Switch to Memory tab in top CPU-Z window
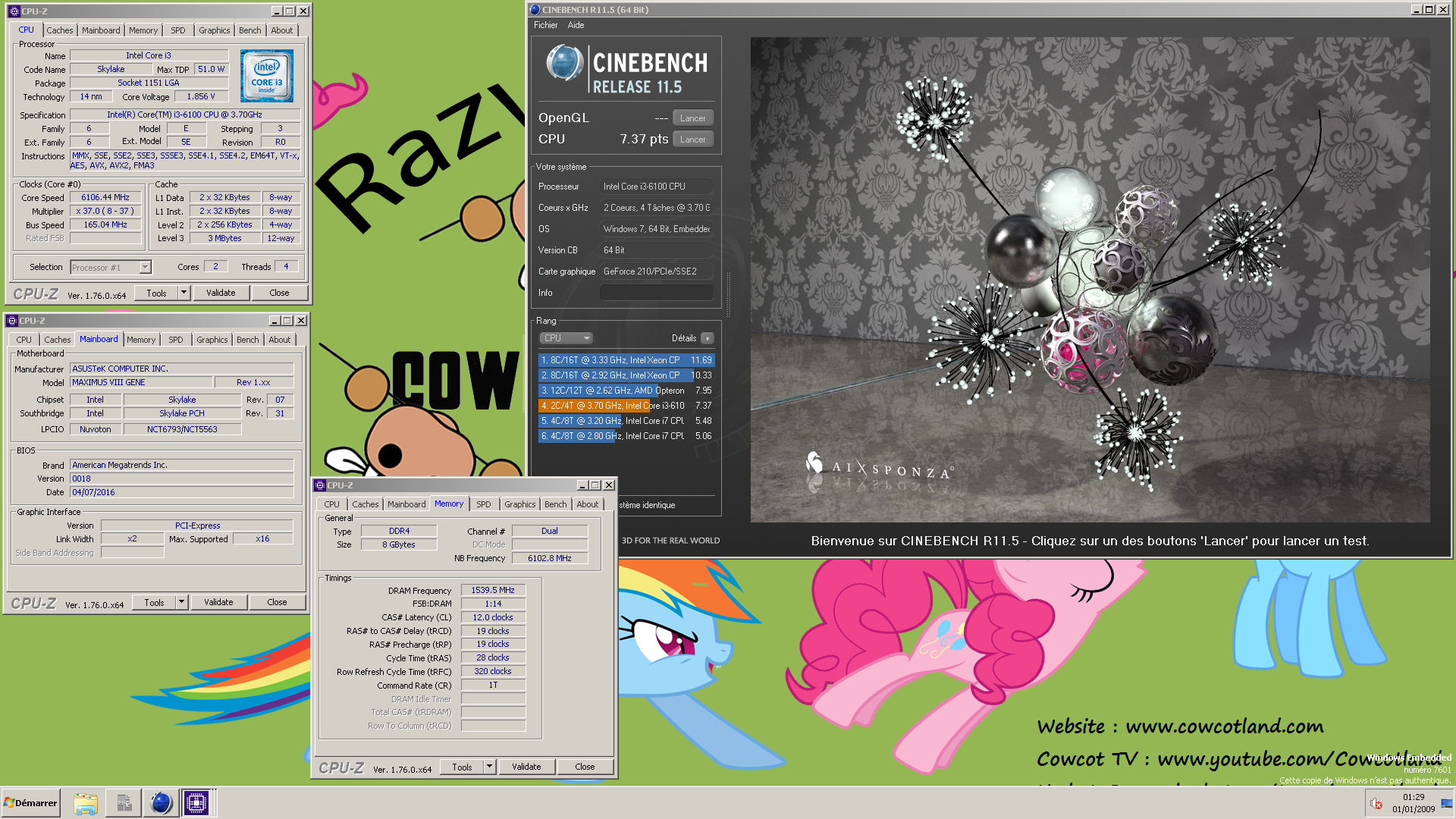The image size is (1456, 819). 143,30
